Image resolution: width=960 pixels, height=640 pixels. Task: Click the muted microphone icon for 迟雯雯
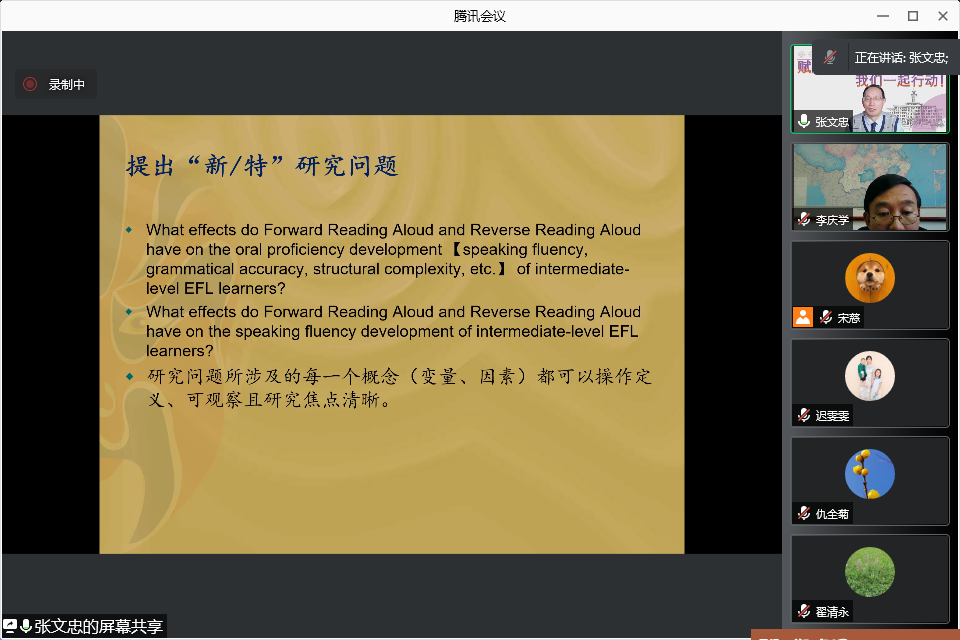804,415
